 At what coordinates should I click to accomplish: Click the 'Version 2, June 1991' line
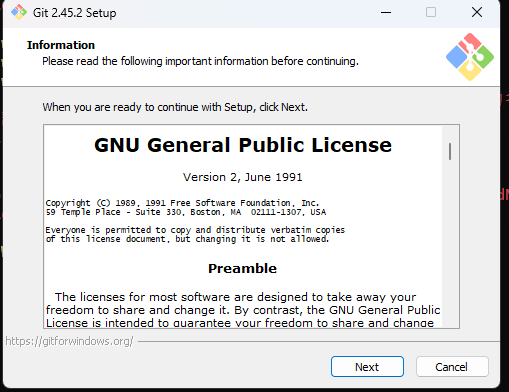(243, 177)
